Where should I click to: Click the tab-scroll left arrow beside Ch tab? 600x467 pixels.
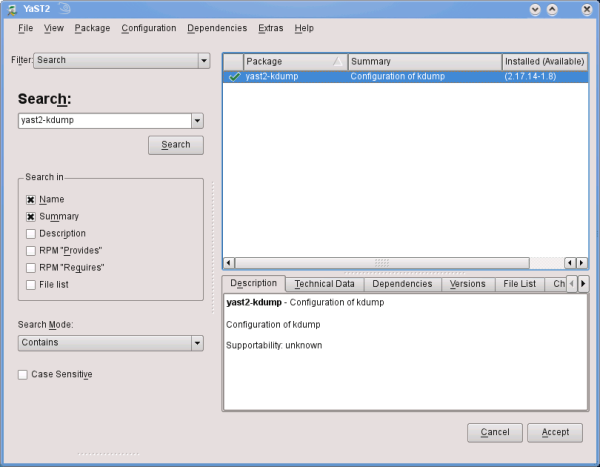[x=572, y=284]
